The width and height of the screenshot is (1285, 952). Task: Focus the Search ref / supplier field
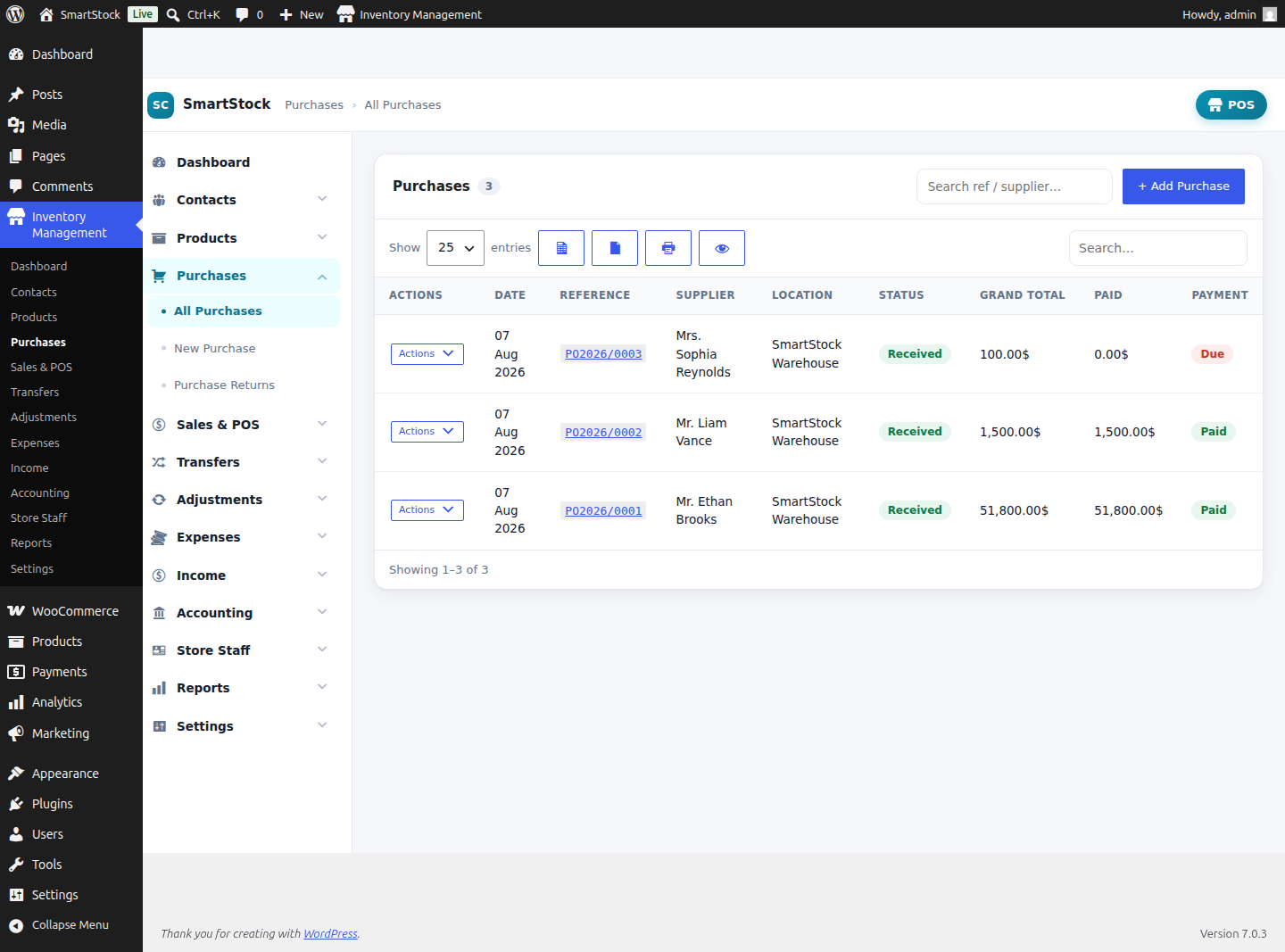coord(1015,186)
